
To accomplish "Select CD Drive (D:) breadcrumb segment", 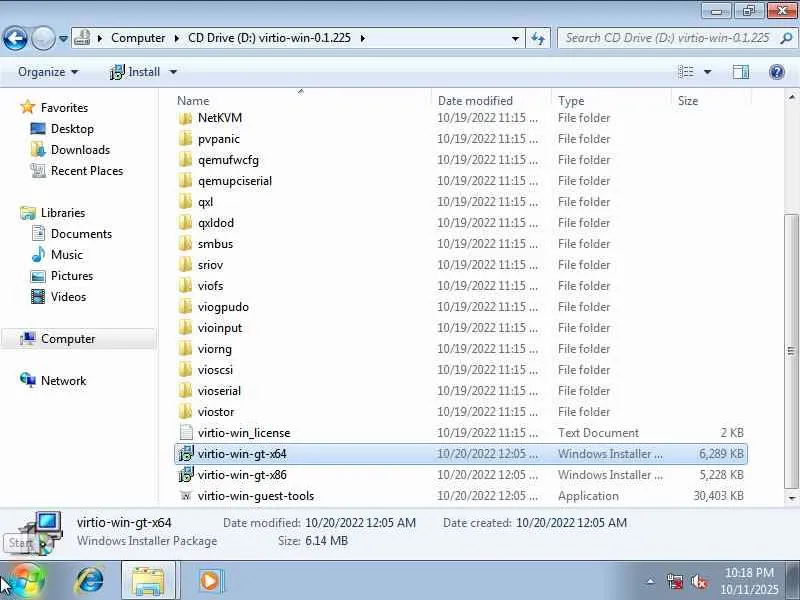I will coord(269,38).
